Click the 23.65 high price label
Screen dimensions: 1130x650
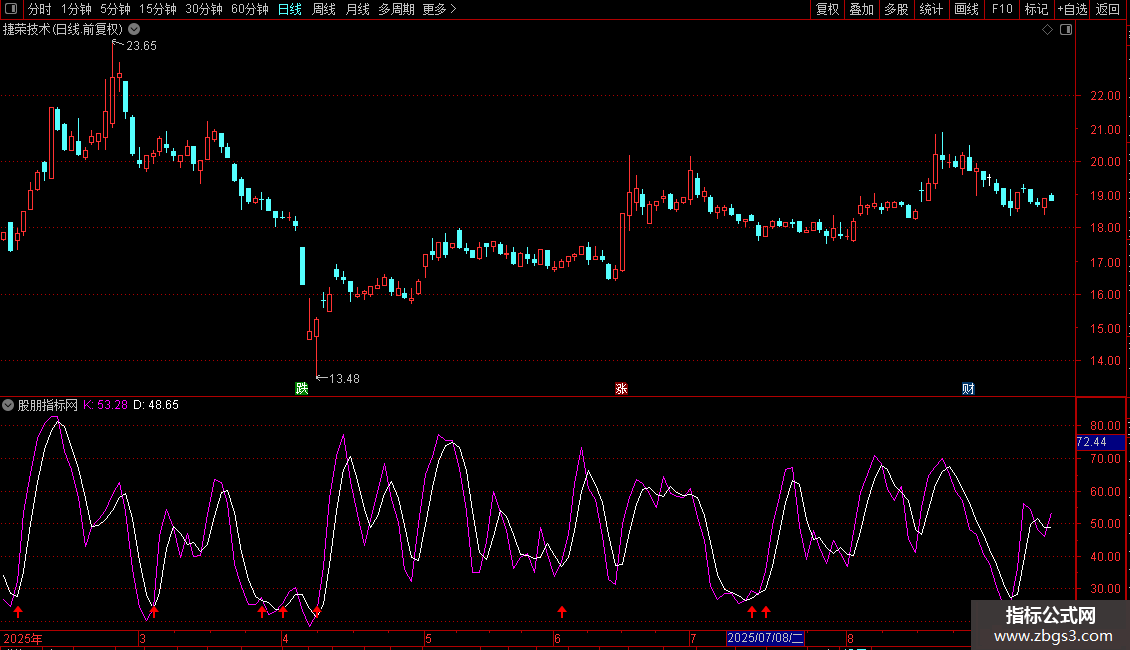141,45
